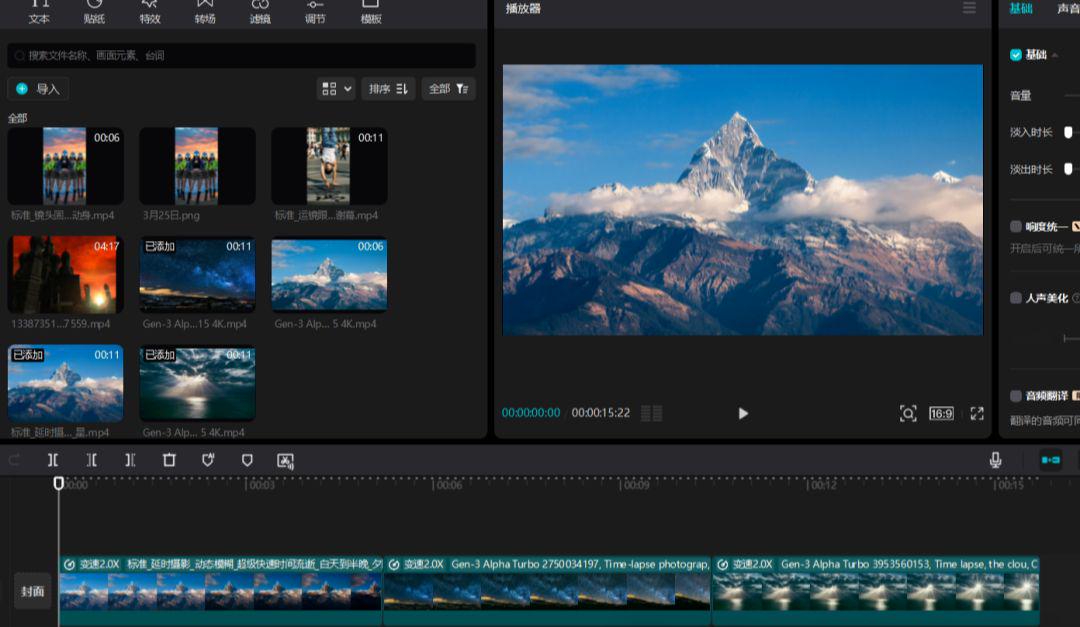This screenshot has height=627, width=1080.
Task: Select the 标准_镜头... 00:06 dancers video thumbnail
Action: [x=65, y=166]
